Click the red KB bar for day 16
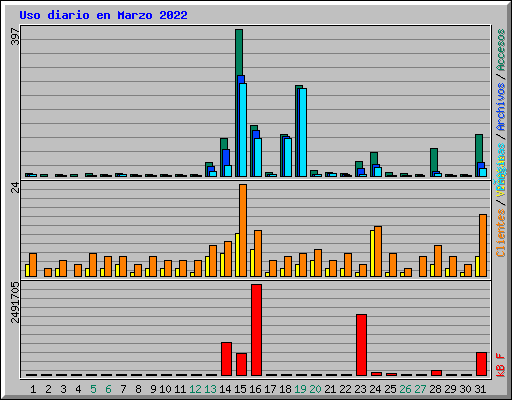Image resolution: width=512 pixels, height=400 pixels. click(256, 330)
